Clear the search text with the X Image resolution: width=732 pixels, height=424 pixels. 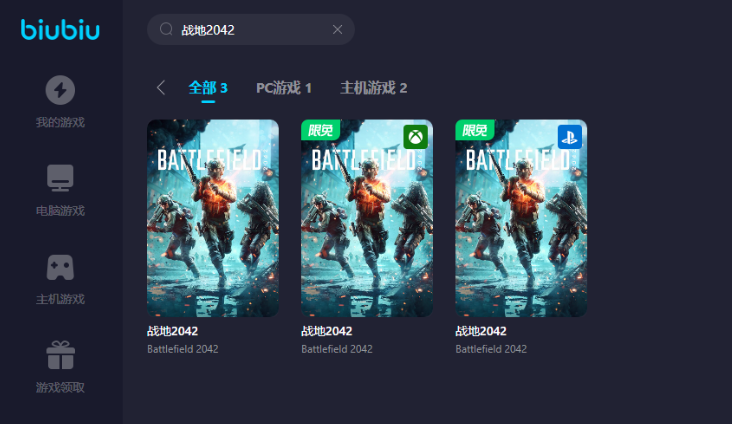coord(337,30)
